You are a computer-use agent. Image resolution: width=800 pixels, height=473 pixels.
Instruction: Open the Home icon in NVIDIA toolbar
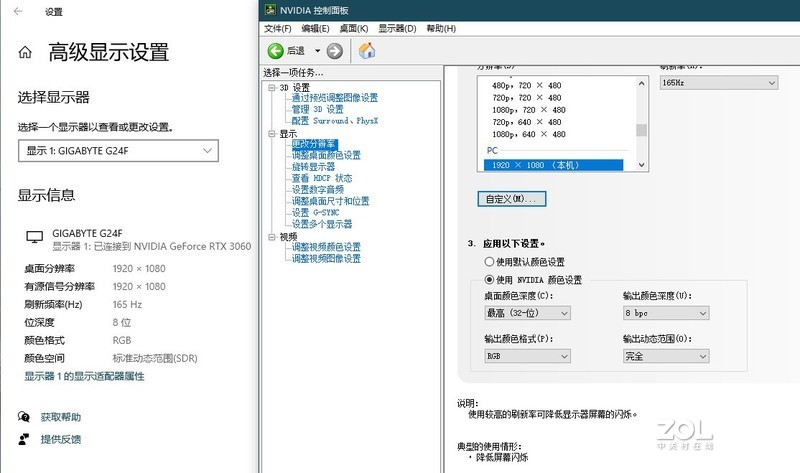click(367, 51)
